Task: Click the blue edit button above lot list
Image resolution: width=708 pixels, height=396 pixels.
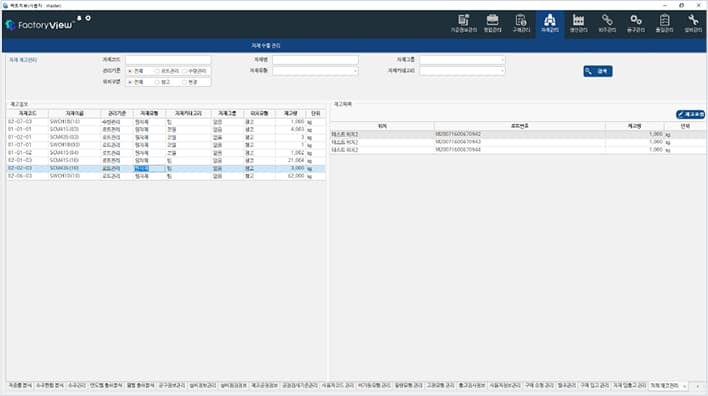Action: click(690, 114)
